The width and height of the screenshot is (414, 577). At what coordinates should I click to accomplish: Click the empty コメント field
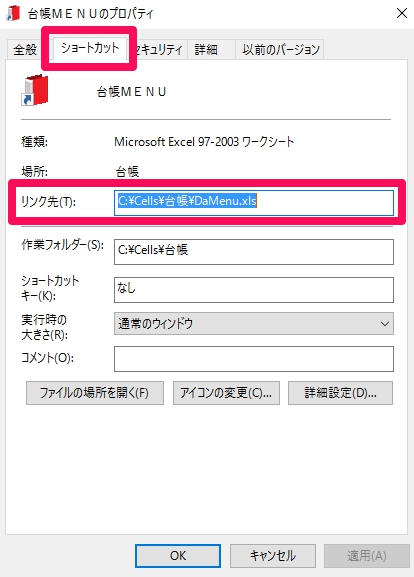click(254, 359)
